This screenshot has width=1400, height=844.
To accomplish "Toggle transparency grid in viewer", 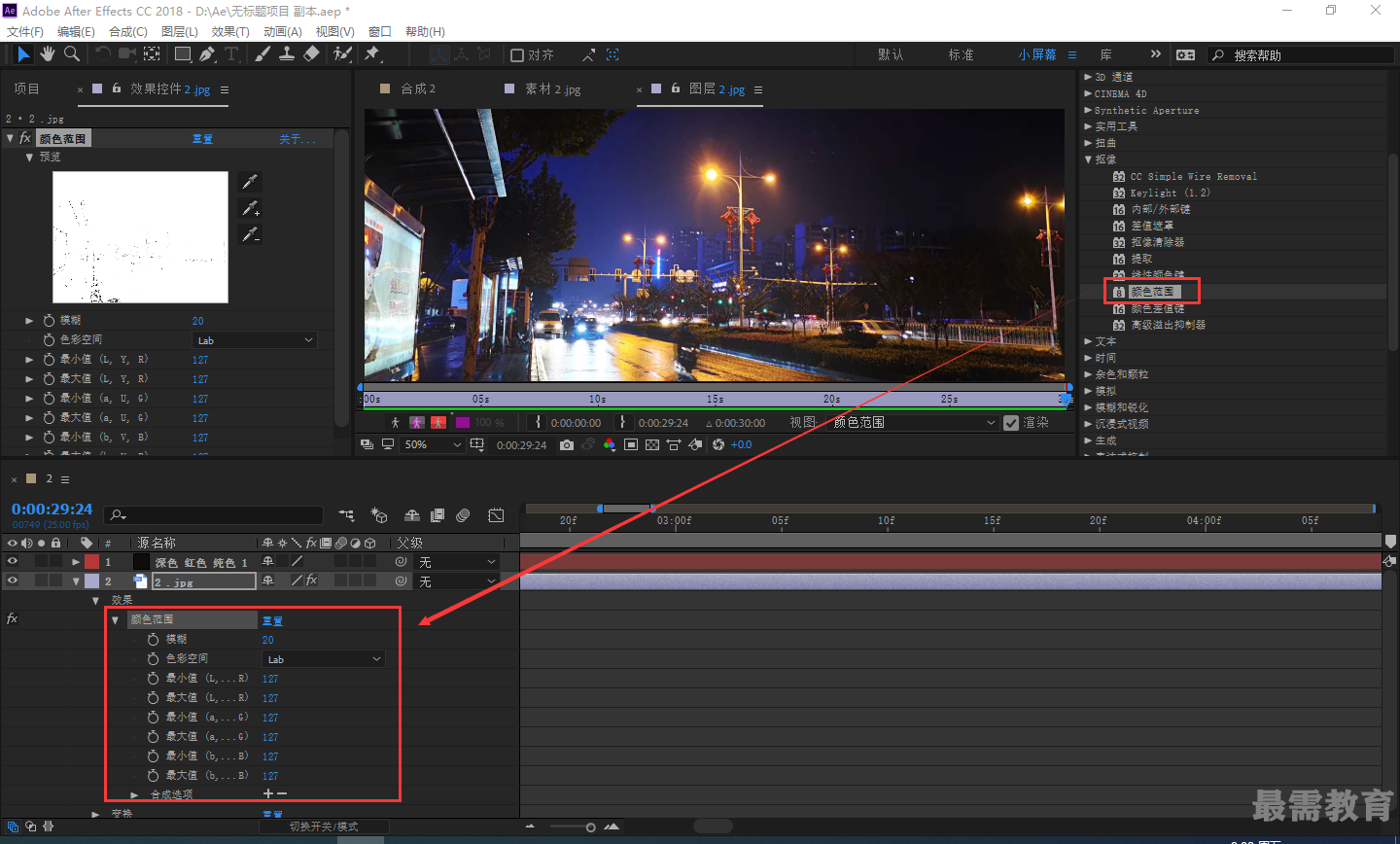I will coord(652,444).
